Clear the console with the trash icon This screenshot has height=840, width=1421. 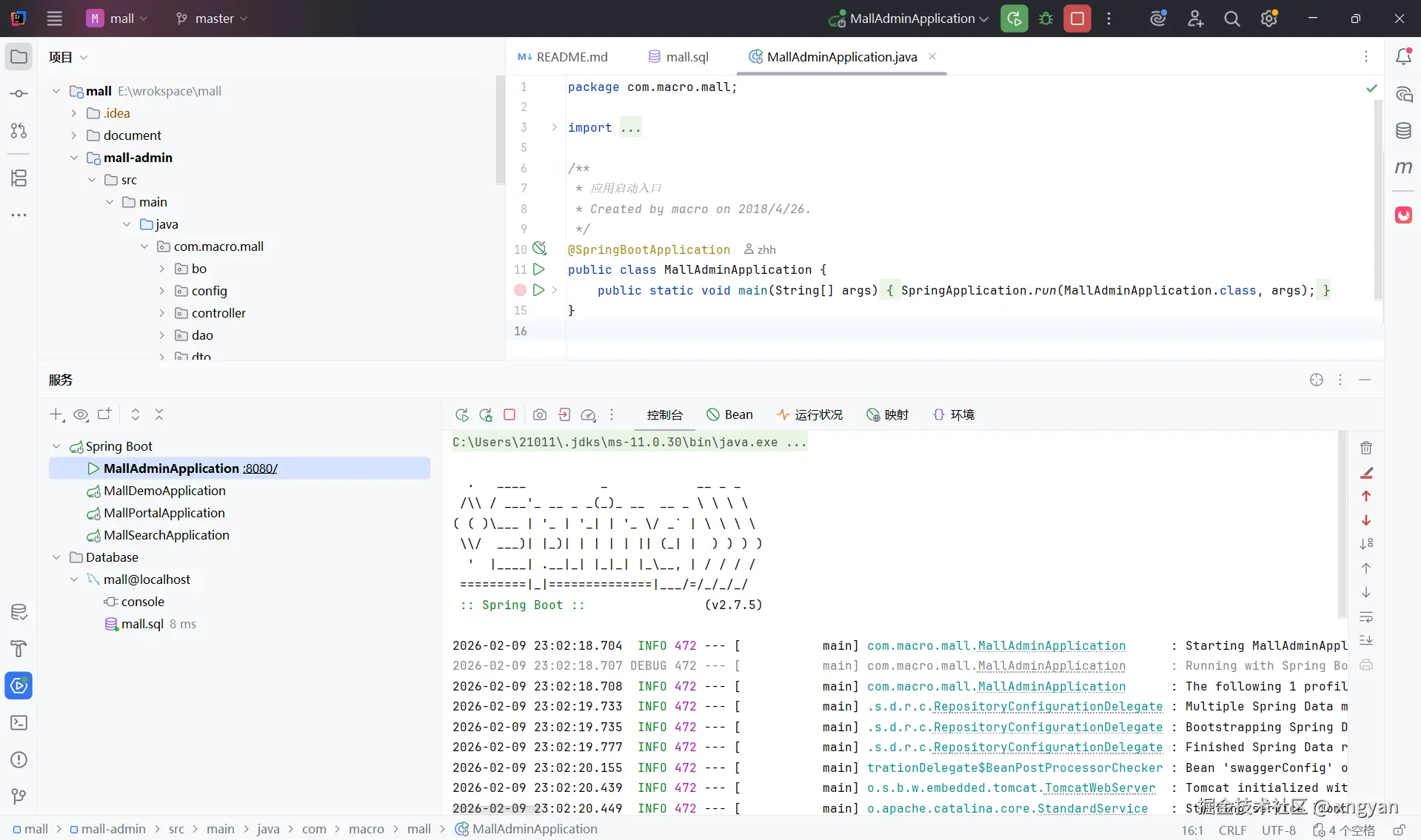tap(1366, 448)
